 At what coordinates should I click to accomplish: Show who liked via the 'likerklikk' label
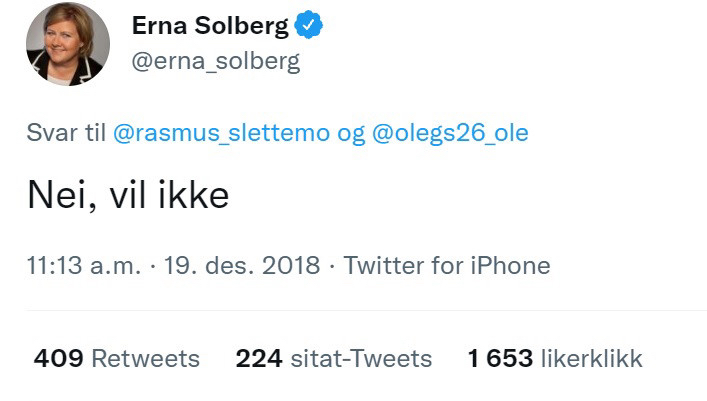(591, 358)
